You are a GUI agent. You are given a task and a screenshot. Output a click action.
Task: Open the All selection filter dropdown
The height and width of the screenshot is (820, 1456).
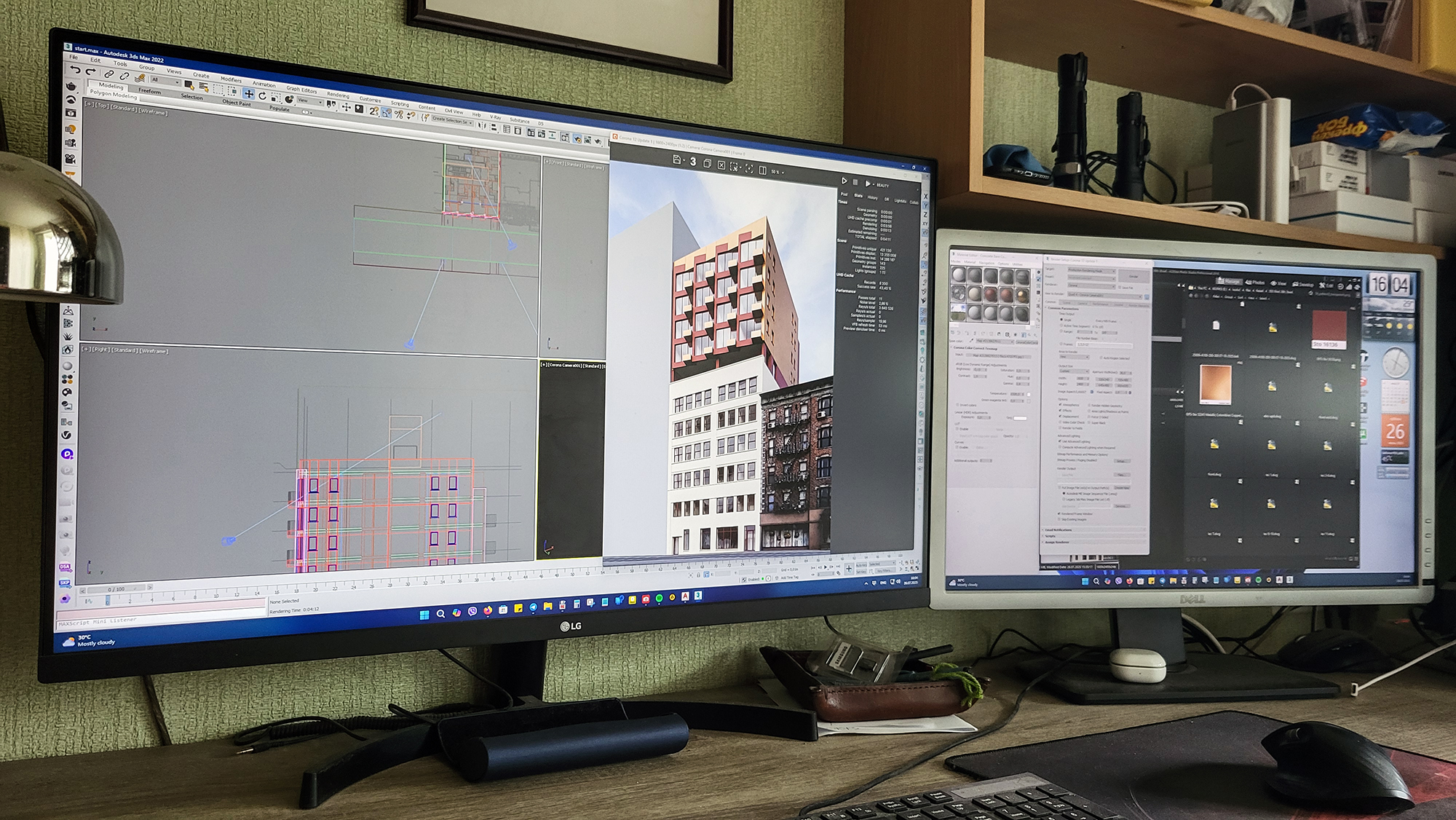(165, 81)
